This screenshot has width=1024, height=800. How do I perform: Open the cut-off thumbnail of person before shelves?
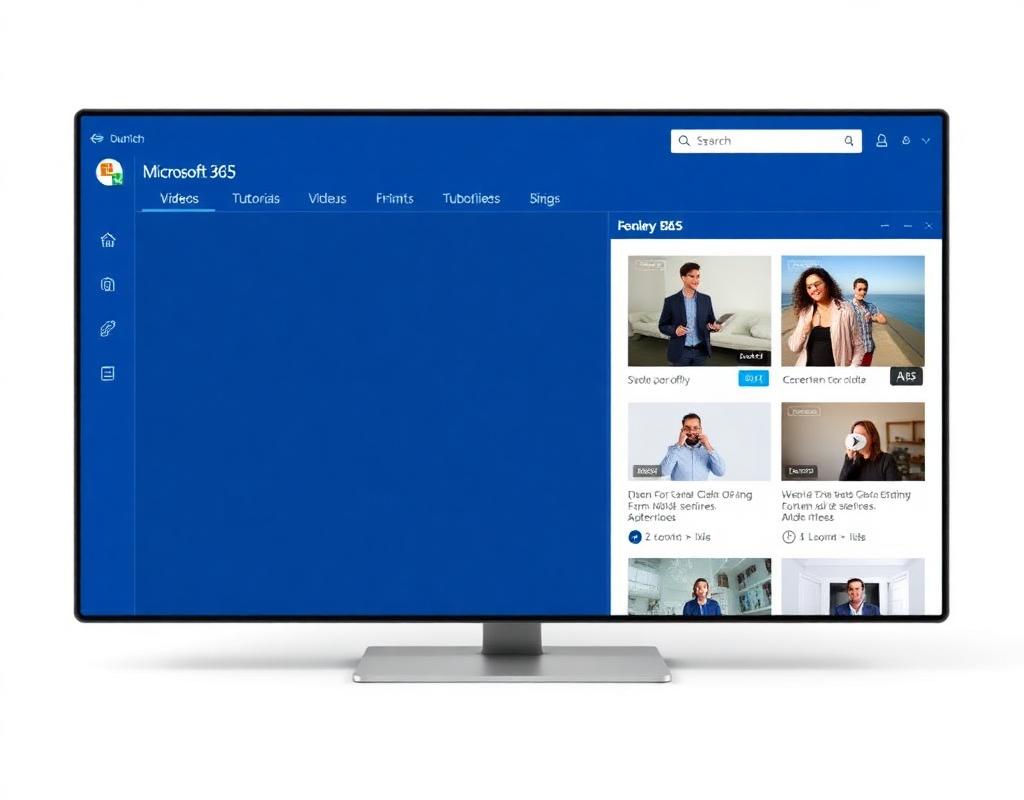pos(699,586)
